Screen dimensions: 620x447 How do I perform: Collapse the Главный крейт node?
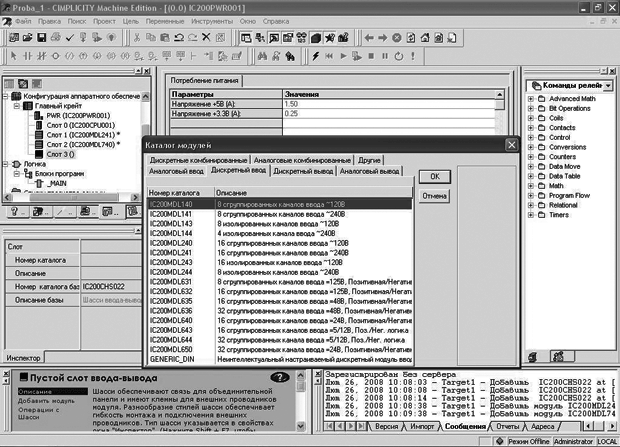pos(17,106)
